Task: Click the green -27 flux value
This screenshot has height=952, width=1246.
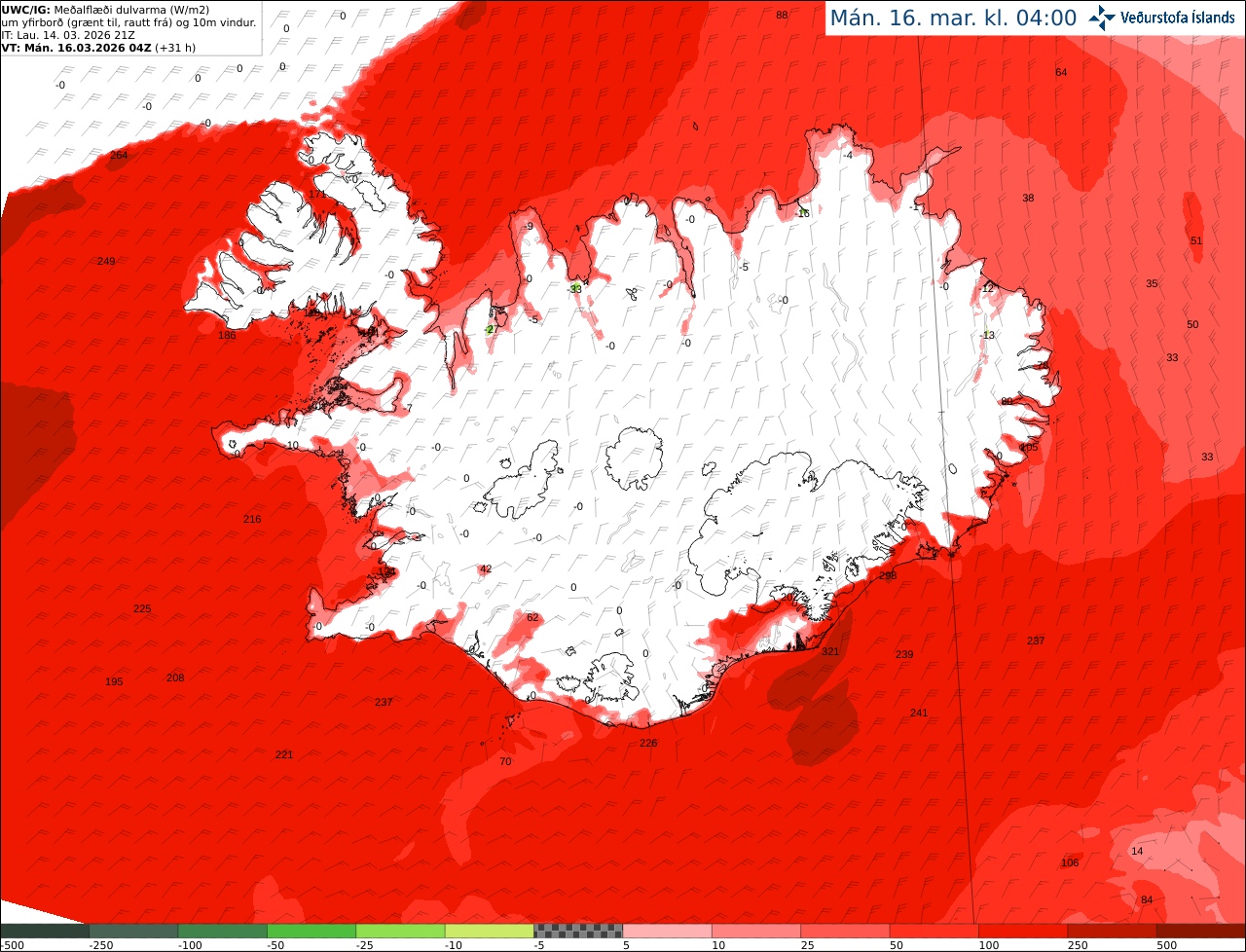Action: [491, 330]
